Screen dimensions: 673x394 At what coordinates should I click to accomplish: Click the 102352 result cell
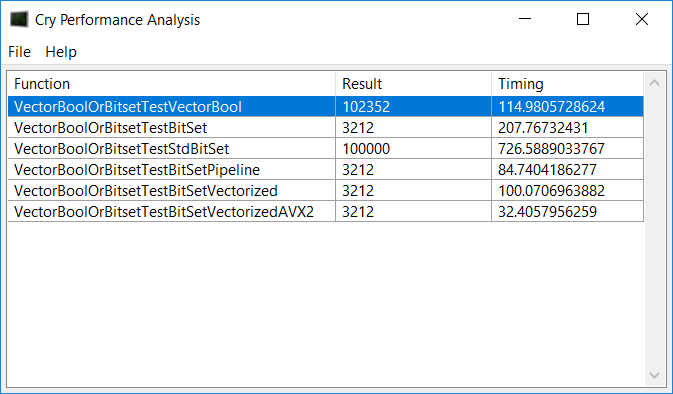[x=413, y=106]
